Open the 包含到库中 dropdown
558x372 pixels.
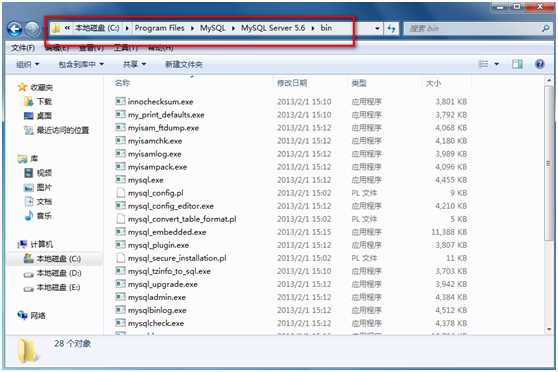click(x=81, y=64)
